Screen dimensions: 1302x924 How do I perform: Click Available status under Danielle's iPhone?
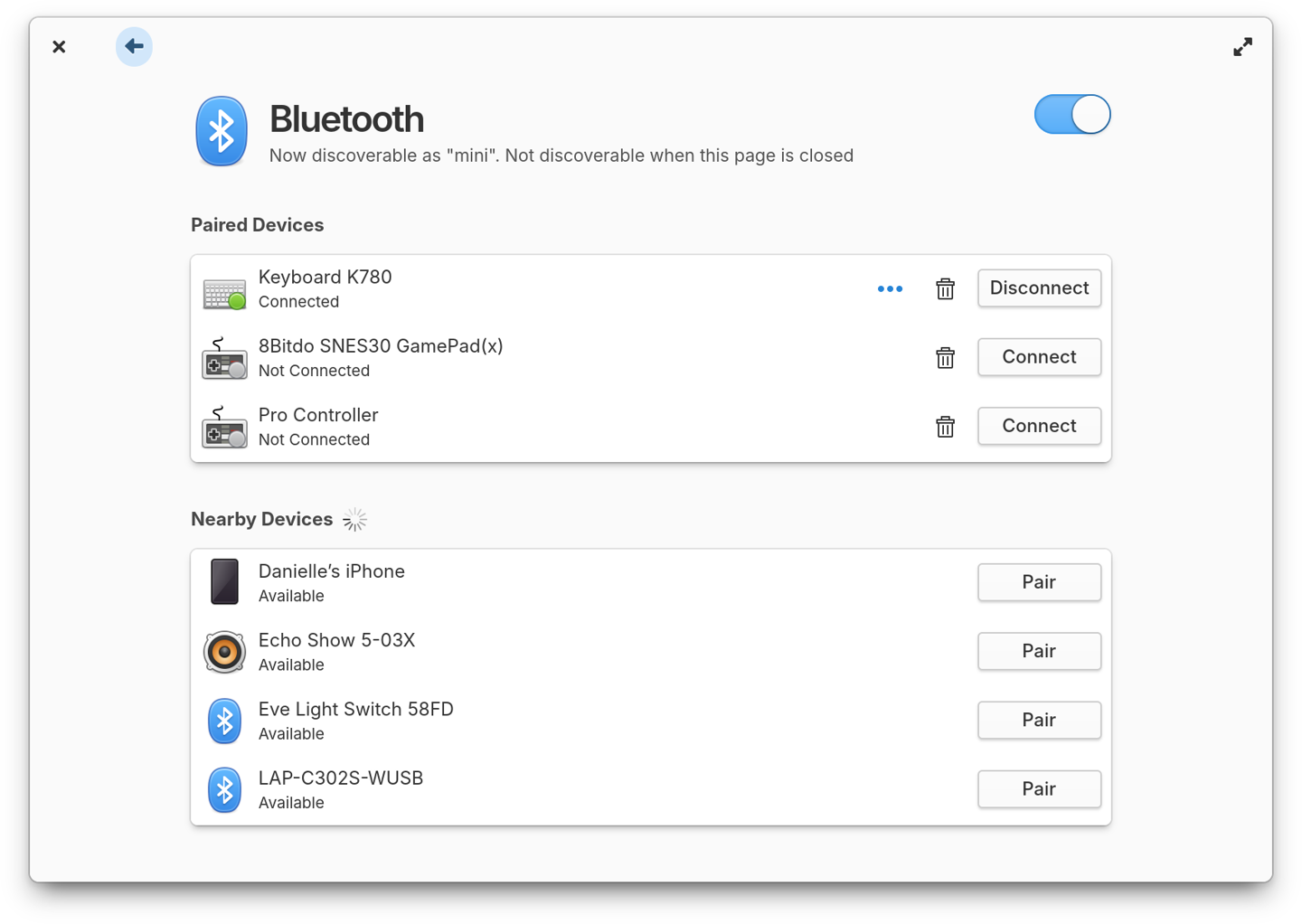[291, 596]
